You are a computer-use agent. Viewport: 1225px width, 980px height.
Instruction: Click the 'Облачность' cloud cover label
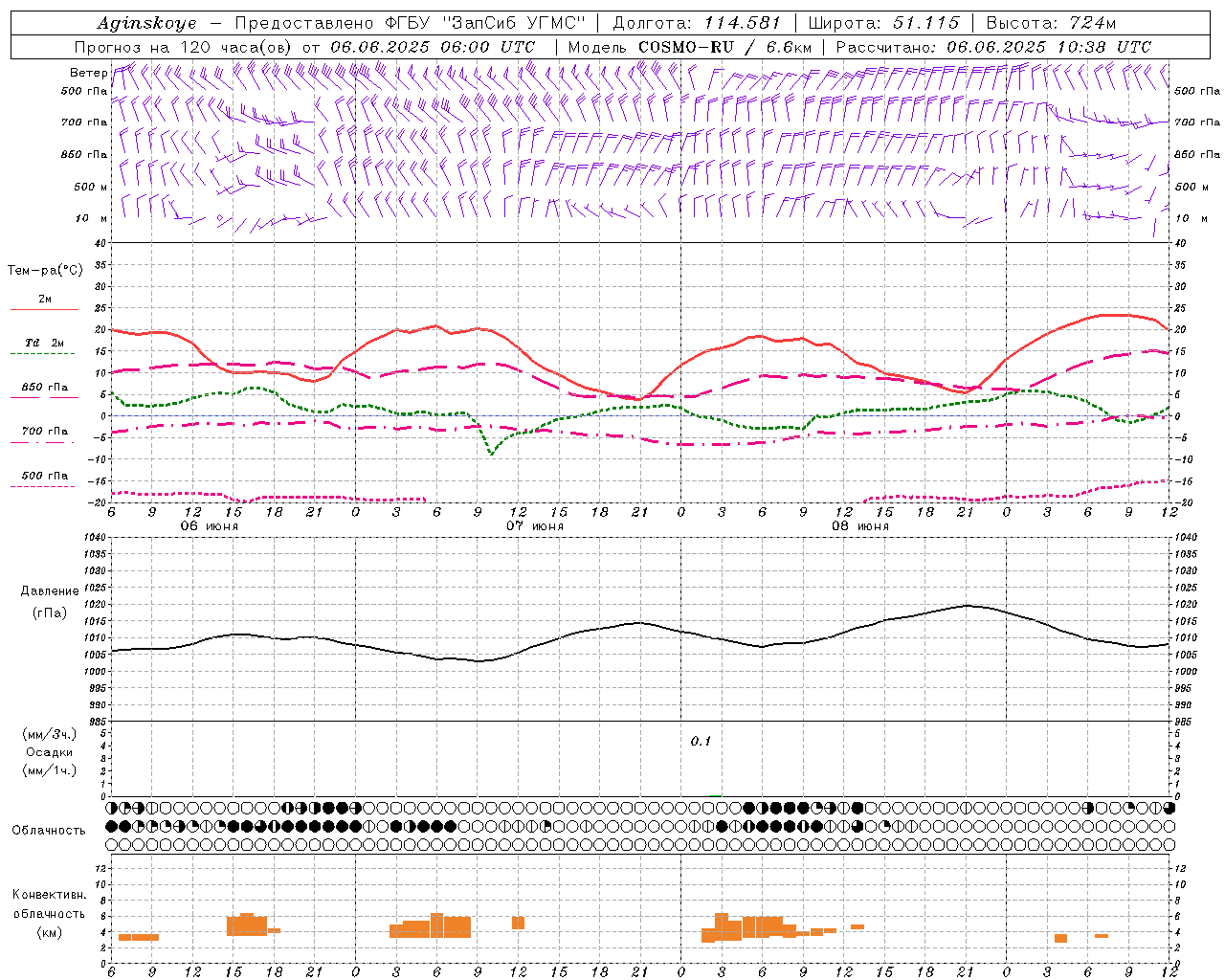(x=49, y=831)
